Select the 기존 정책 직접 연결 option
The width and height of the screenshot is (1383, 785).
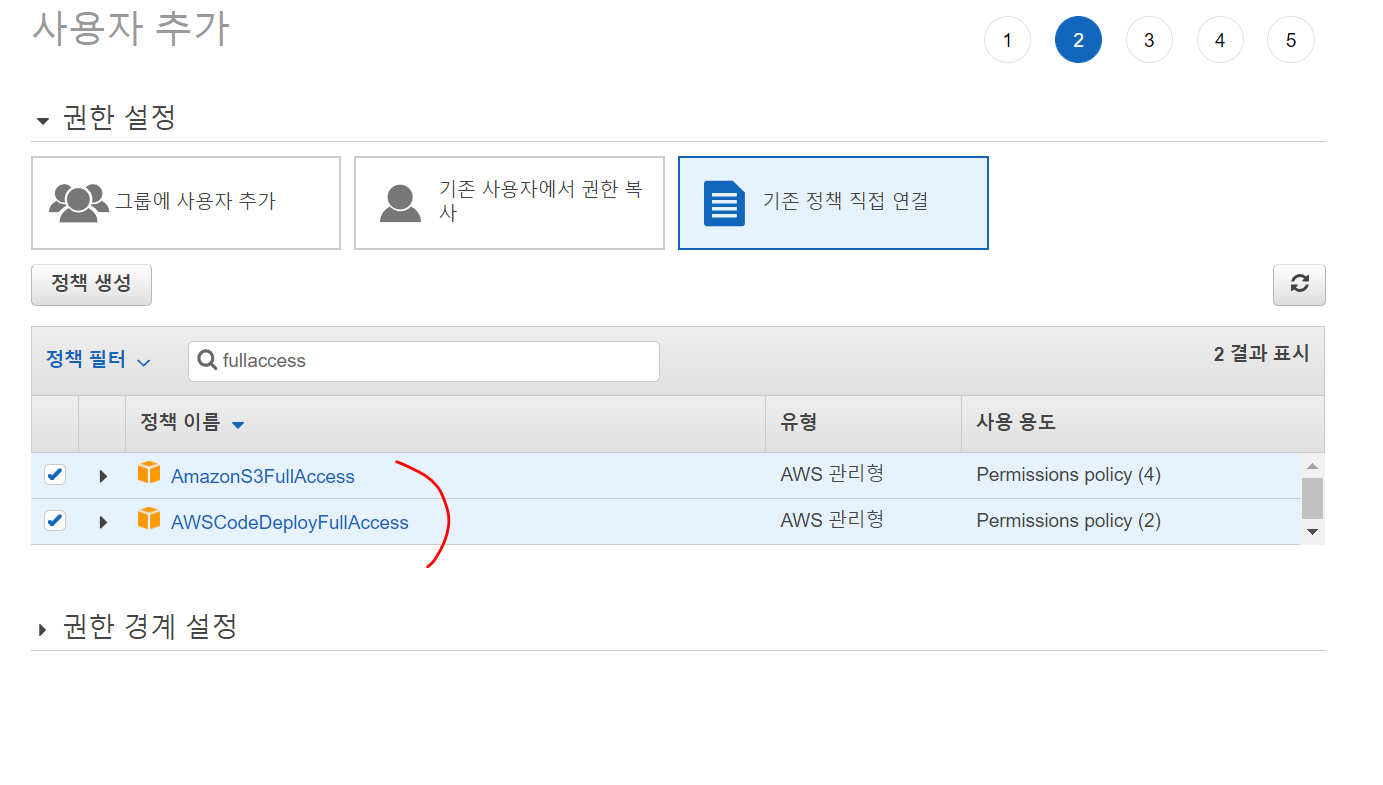coord(833,203)
